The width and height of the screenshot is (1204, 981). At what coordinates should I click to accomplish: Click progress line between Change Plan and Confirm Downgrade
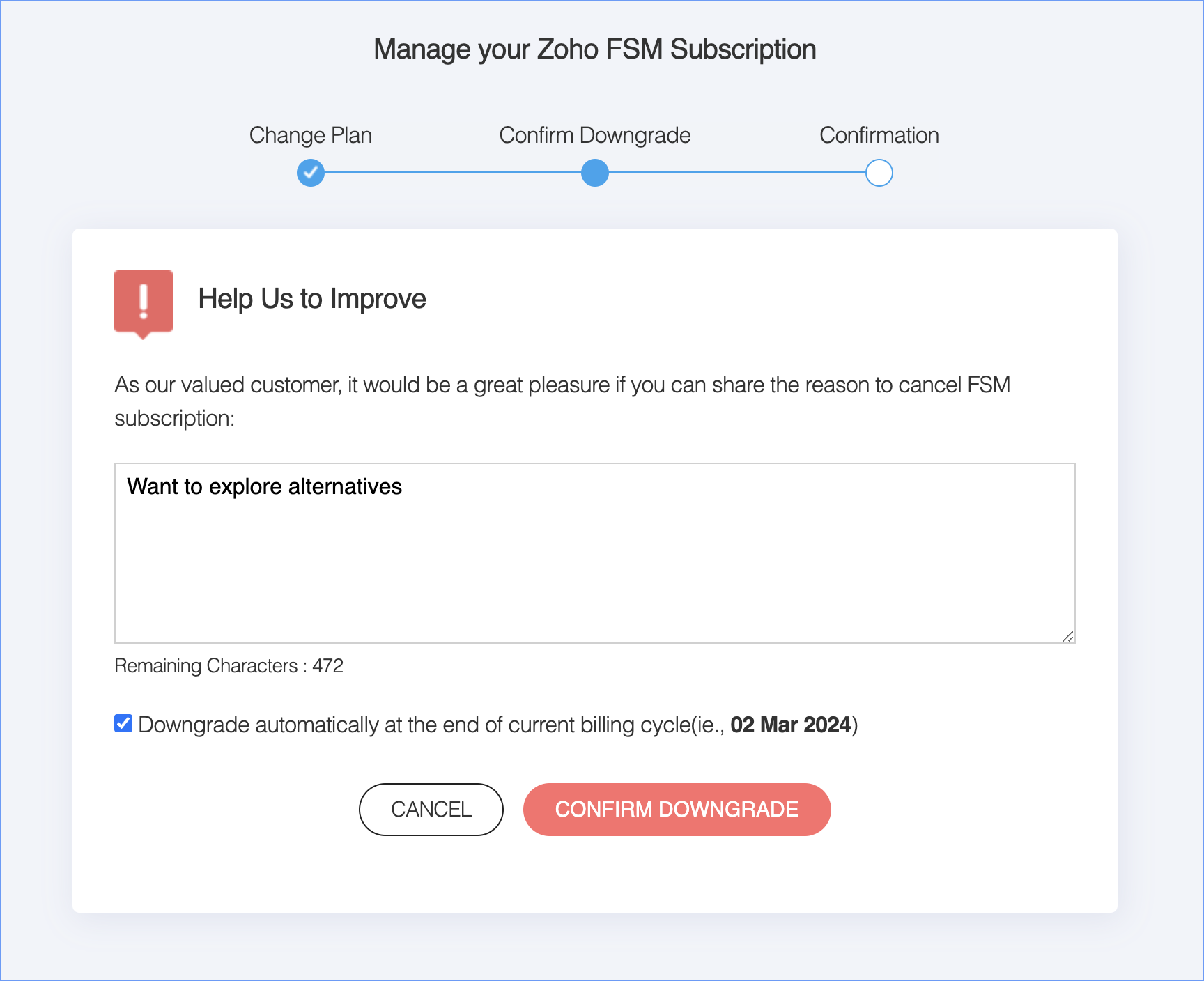[453, 173]
